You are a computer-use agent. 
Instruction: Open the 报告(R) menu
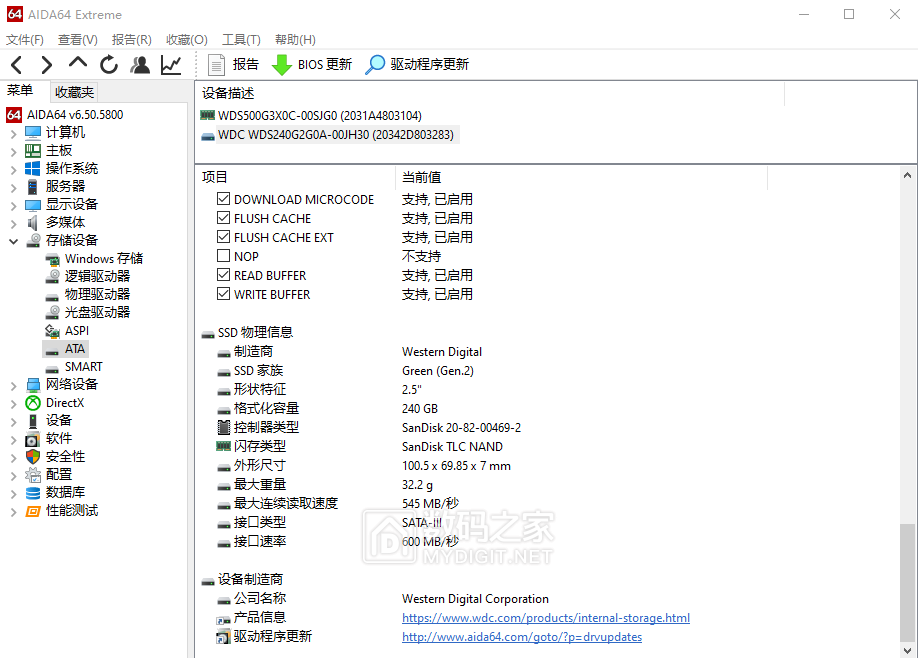coord(131,39)
